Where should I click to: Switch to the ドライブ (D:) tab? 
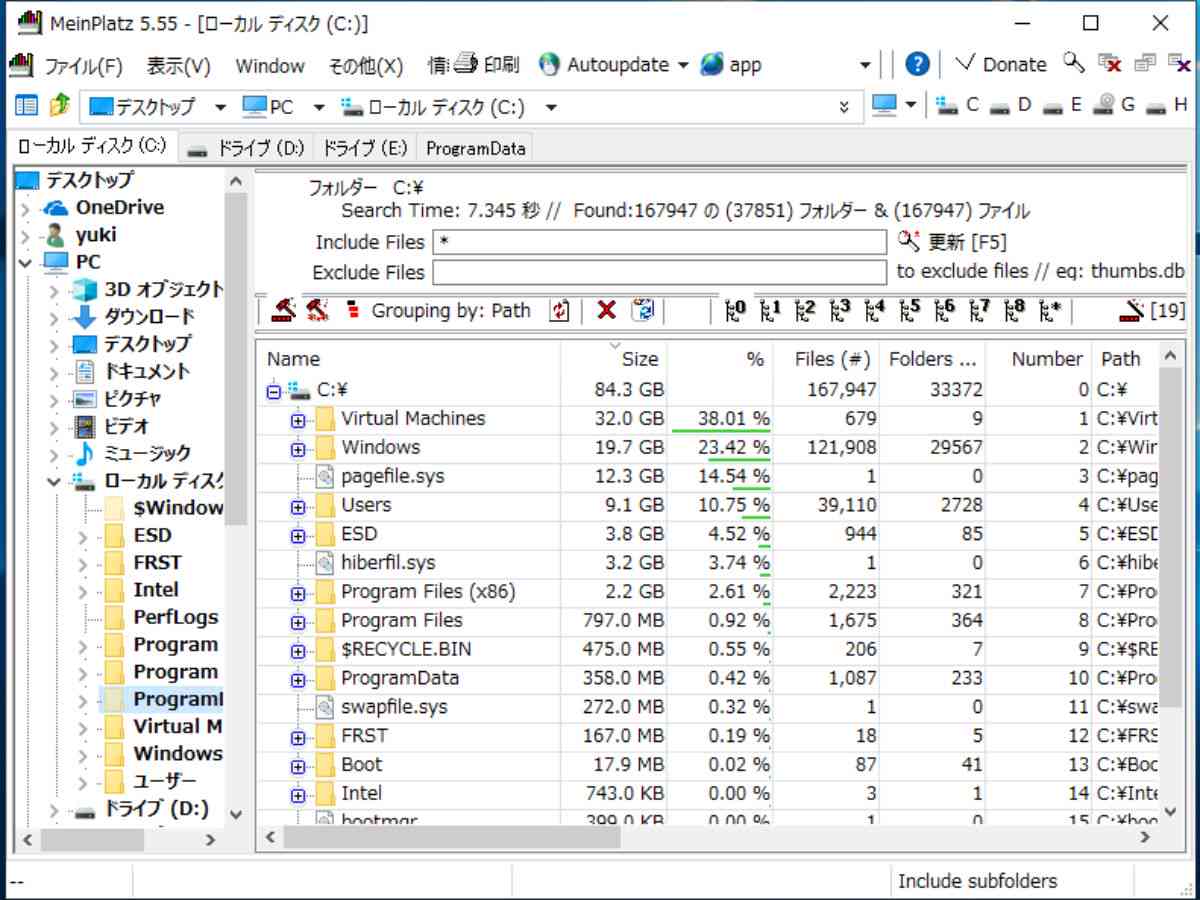[x=246, y=148]
